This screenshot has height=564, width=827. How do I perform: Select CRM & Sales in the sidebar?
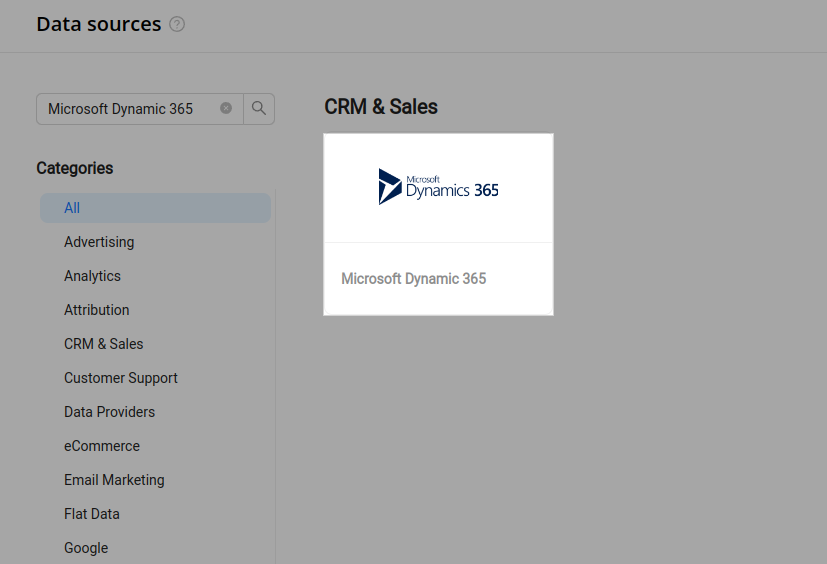click(x=103, y=344)
